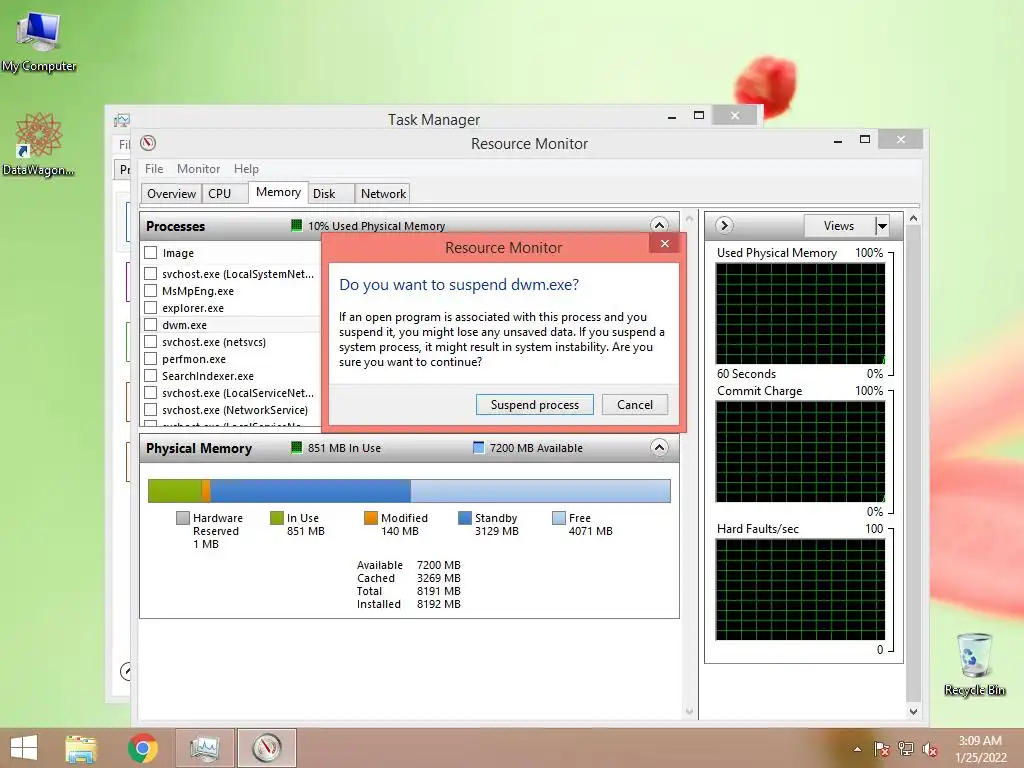
Task: Open the Windows Start button
Action: [x=24, y=748]
